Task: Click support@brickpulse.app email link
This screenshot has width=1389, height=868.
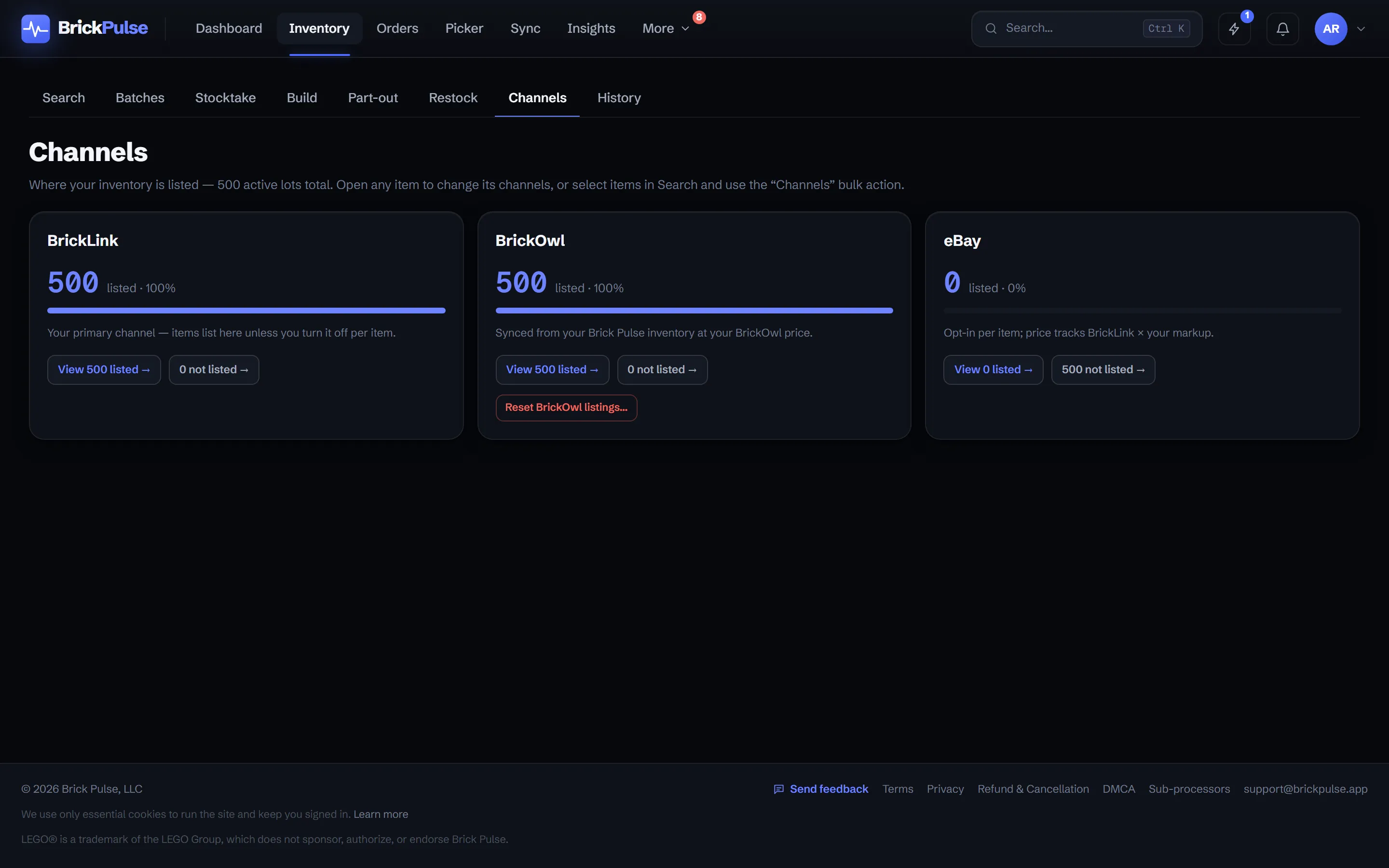Action: [x=1305, y=789]
